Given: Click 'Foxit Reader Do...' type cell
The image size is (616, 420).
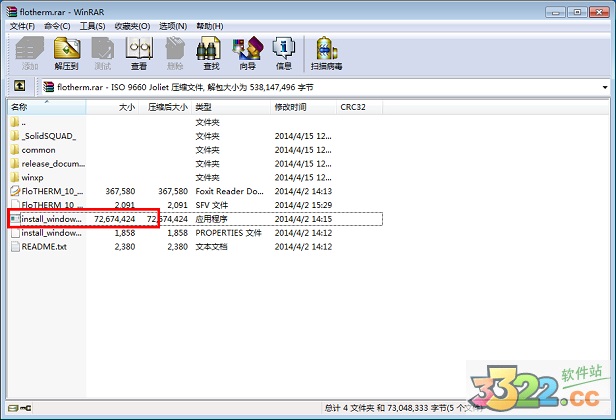Looking at the screenshot, I should pos(229,191).
